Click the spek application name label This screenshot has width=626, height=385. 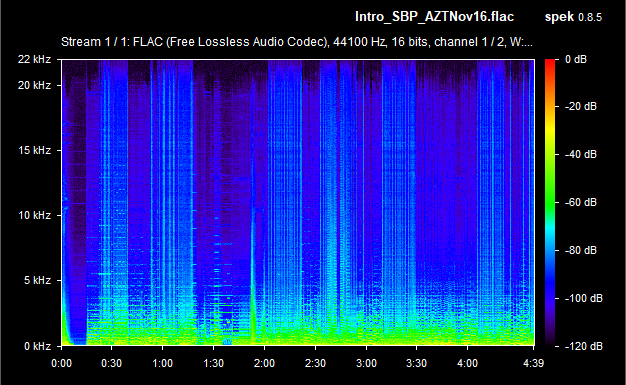point(559,17)
